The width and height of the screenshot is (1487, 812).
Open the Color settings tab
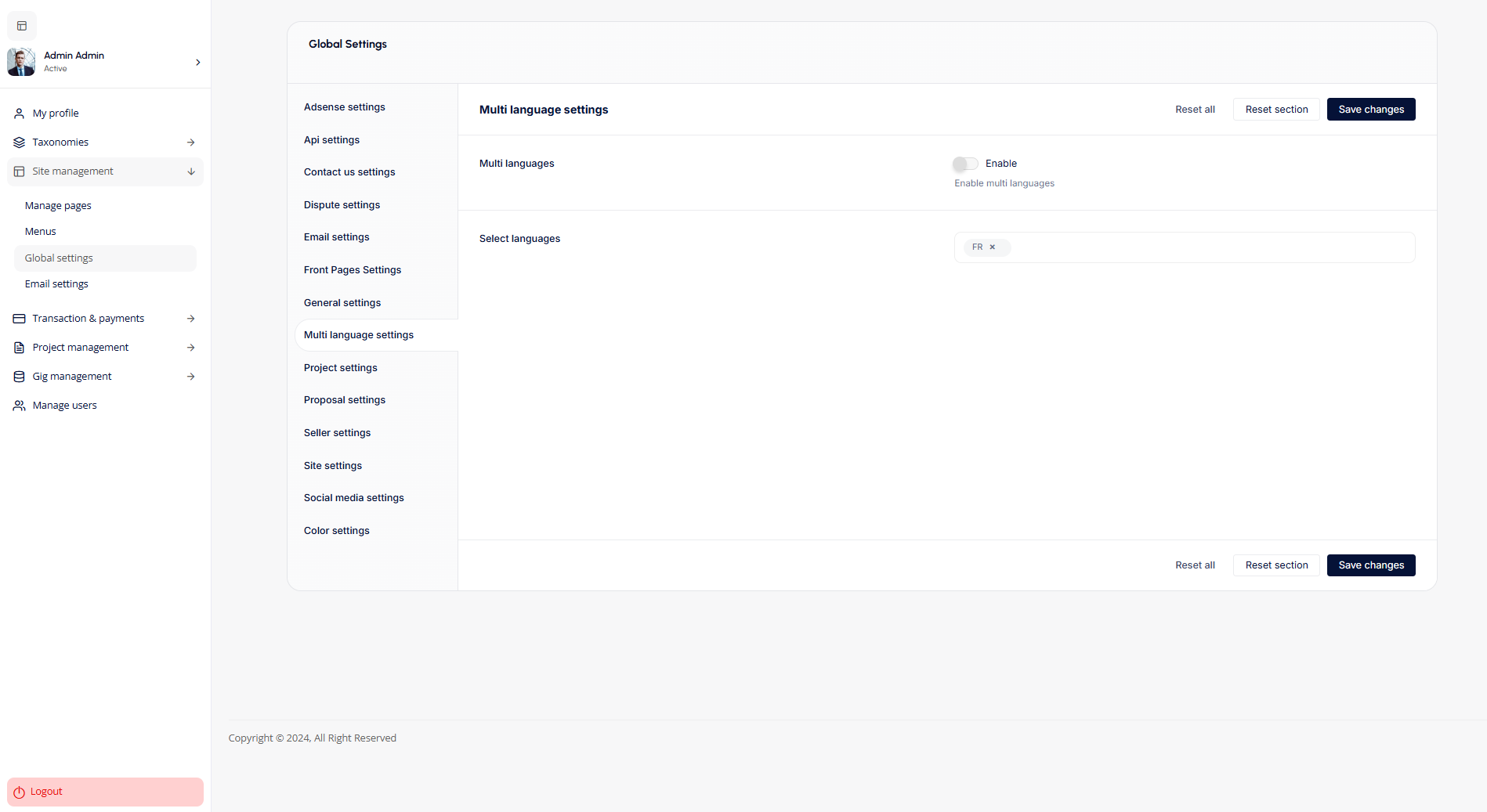click(x=336, y=531)
